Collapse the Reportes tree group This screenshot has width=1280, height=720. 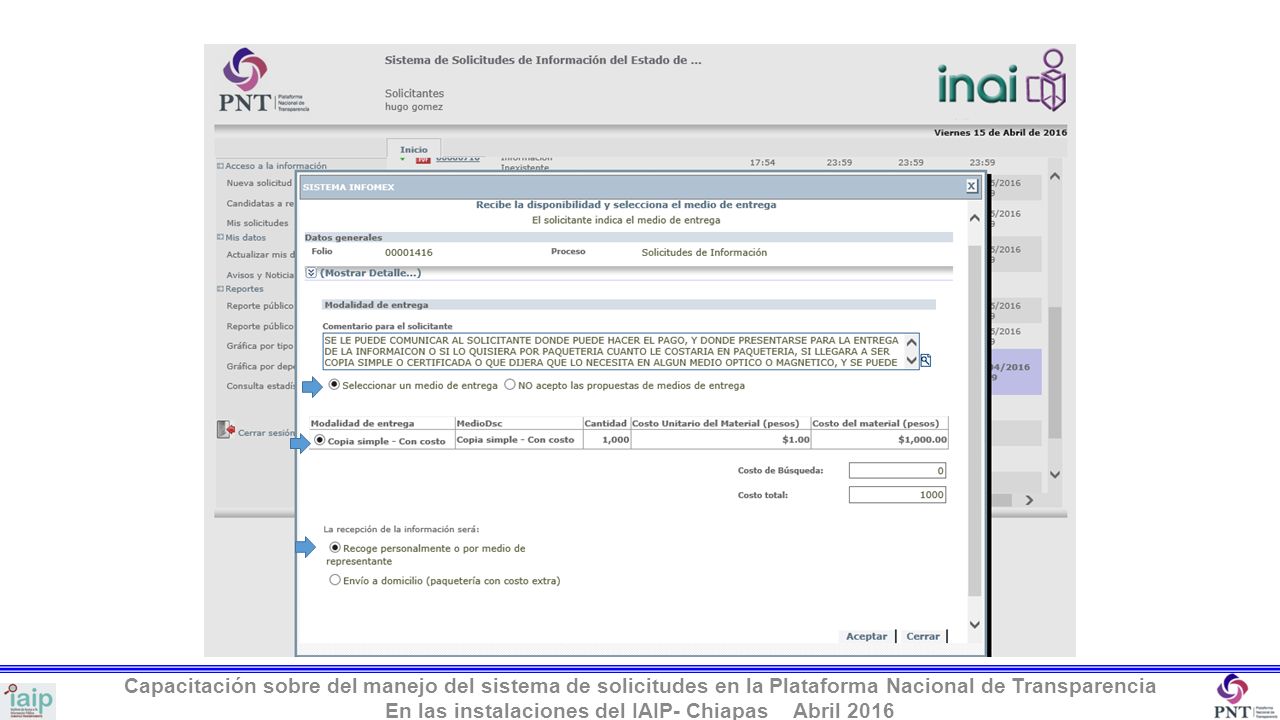pyautogui.click(x=220, y=288)
